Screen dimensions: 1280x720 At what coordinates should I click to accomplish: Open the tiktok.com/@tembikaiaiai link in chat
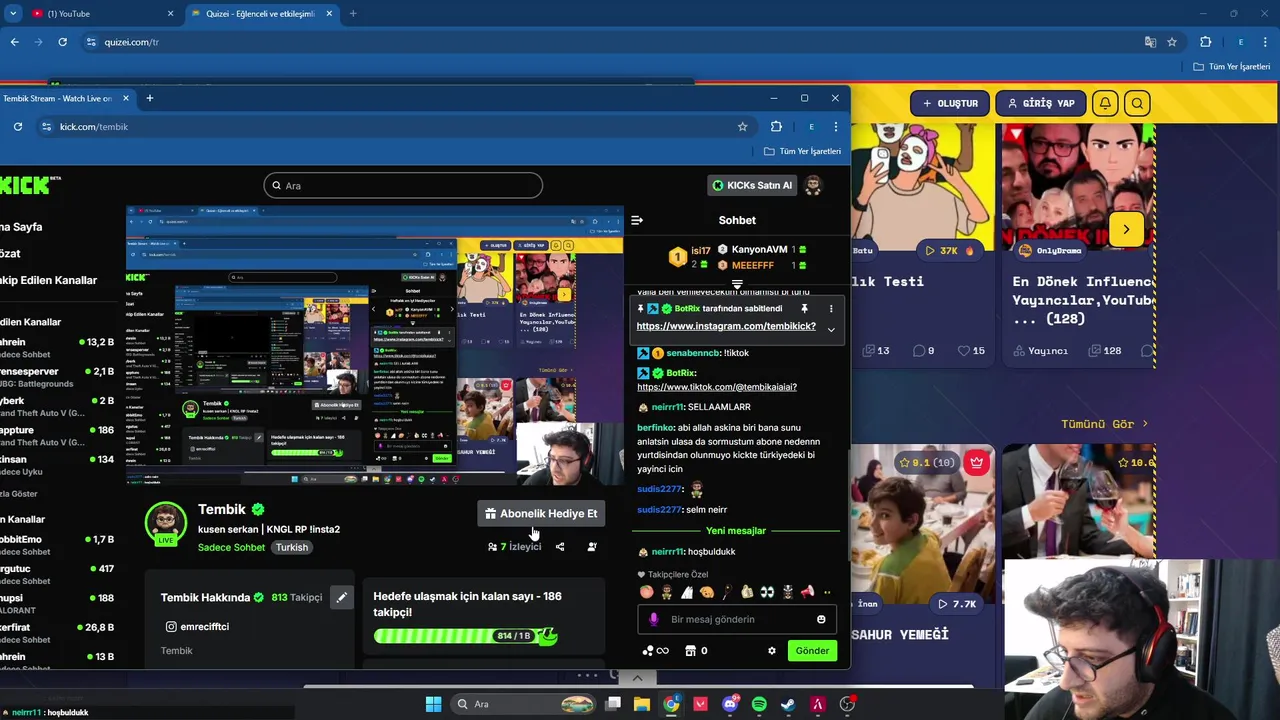pos(717,387)
